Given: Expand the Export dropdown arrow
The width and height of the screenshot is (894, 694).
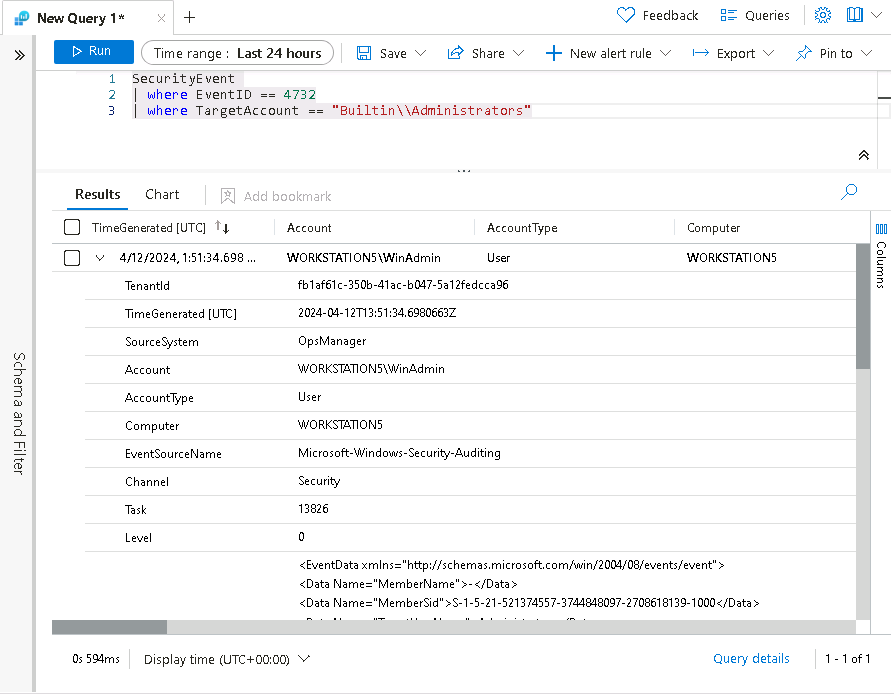Looking at the screenshot, I should [x=769, y=53].
